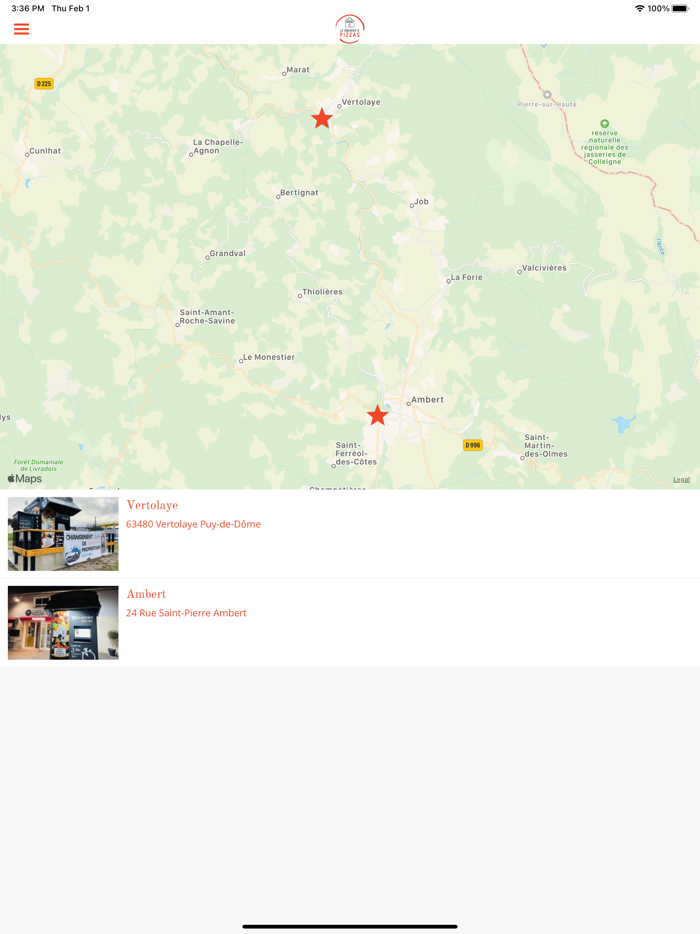The image size is (700, 934).
Task: Open the Ambert shop photo
Action: [63, 622]
